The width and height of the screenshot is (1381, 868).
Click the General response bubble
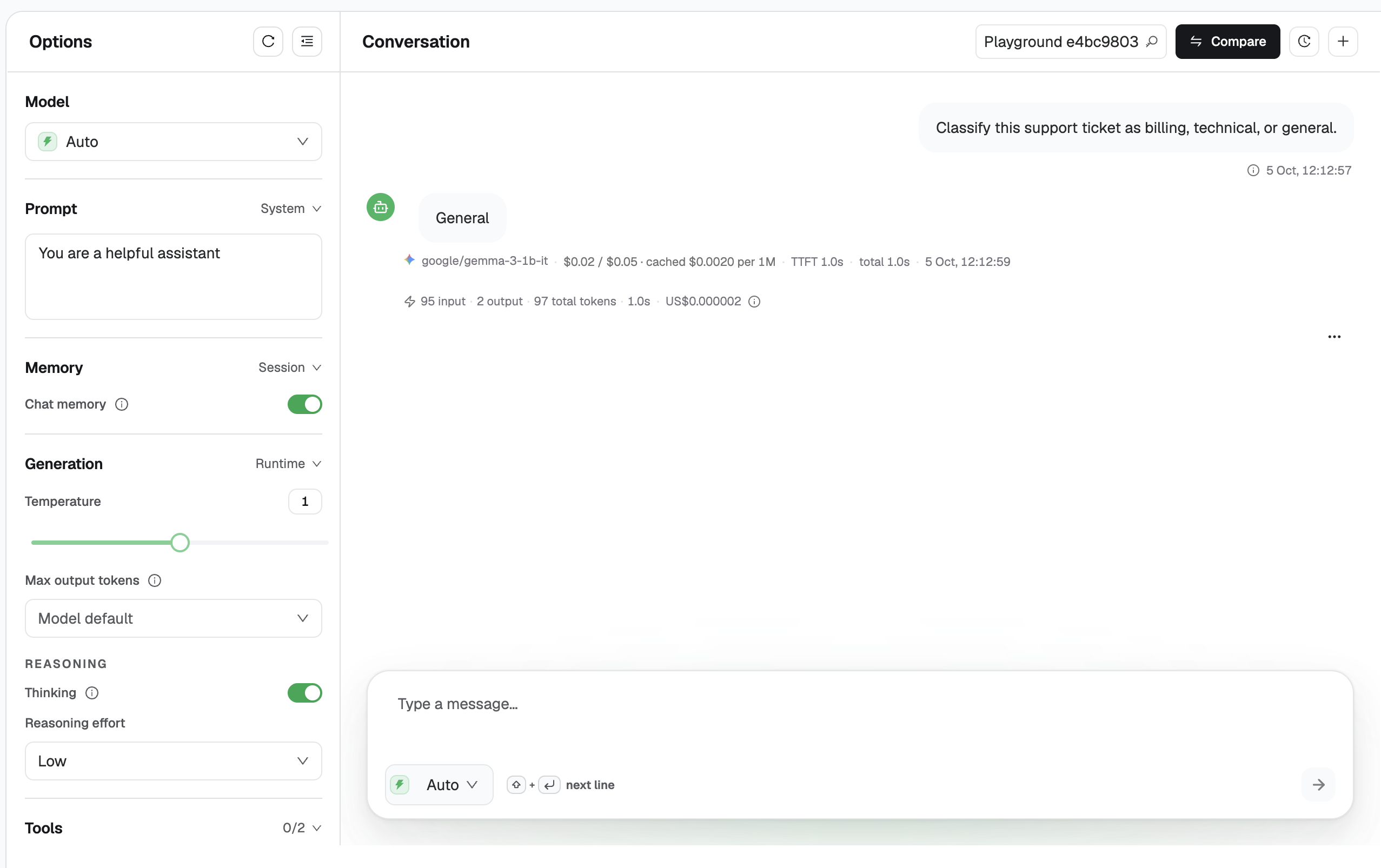[462, 218]
